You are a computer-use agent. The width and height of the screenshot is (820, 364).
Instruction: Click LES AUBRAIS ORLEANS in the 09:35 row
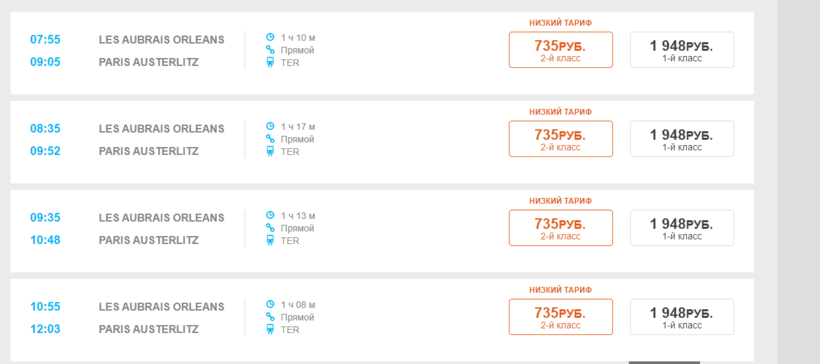(x=162, y=218)
